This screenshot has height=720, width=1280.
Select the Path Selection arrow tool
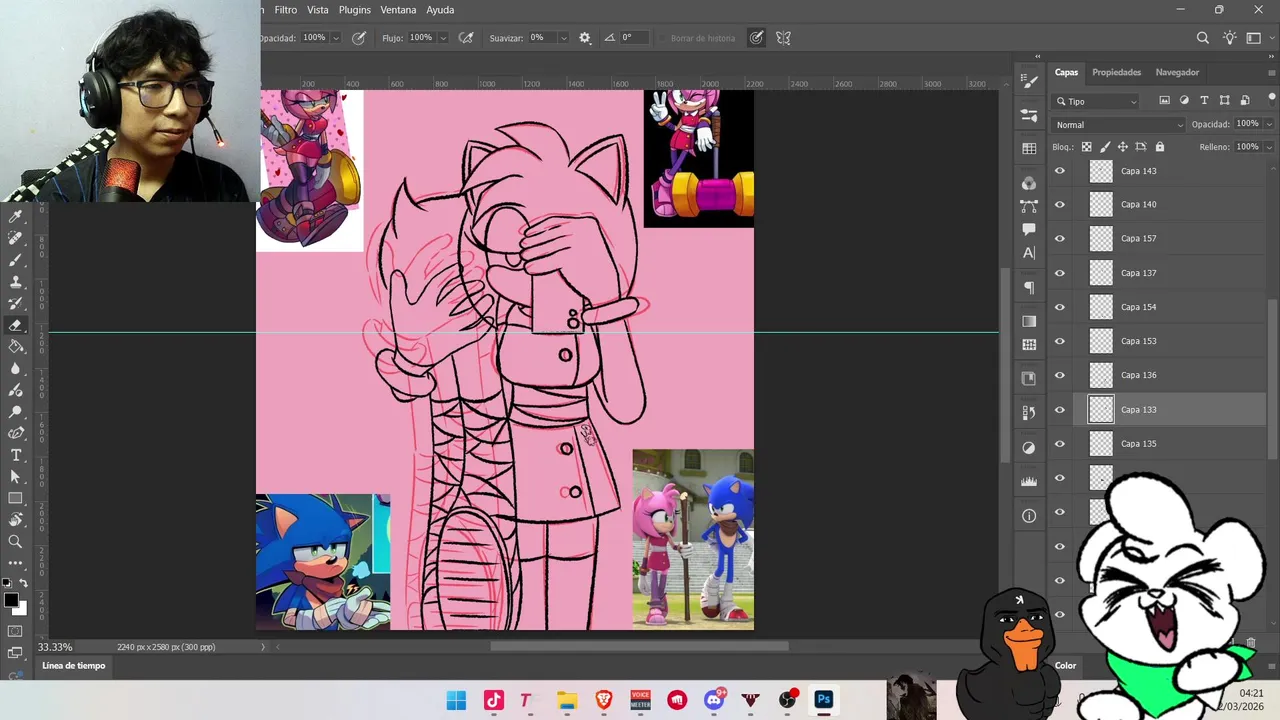point(16,477)
